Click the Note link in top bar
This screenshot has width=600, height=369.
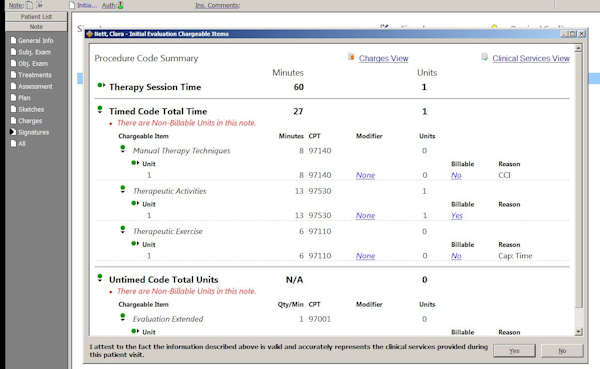(x=16, y=5)
